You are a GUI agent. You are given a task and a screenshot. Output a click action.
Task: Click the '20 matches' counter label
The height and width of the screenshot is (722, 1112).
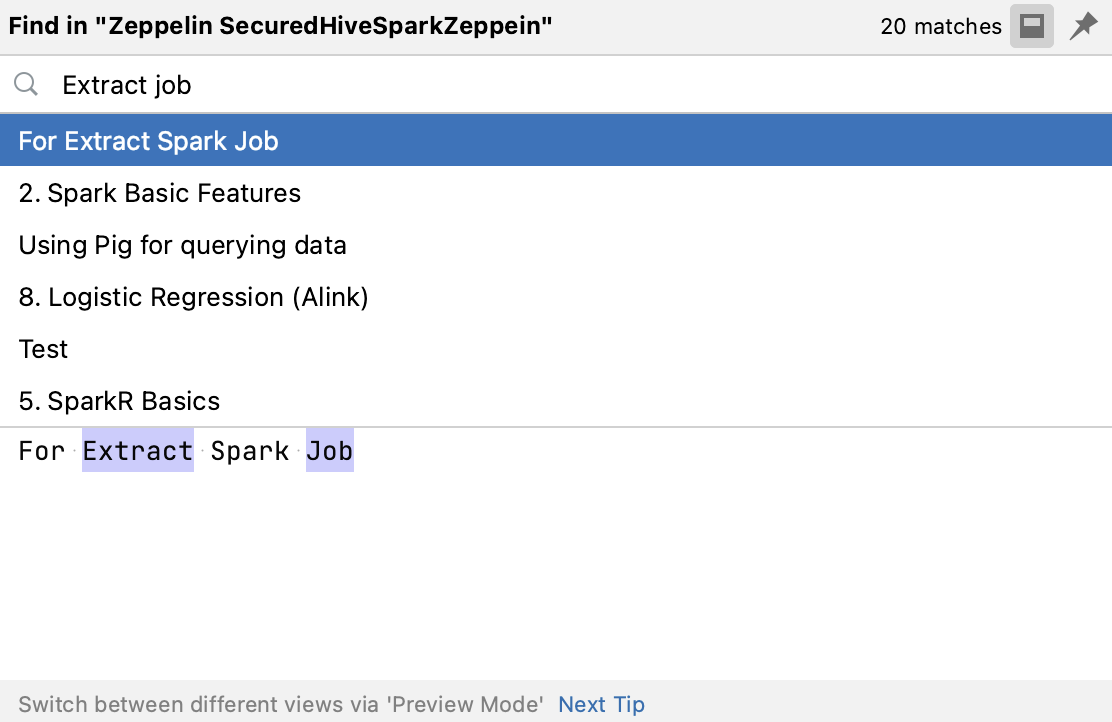pyautogui.click(x=941, y=26)
